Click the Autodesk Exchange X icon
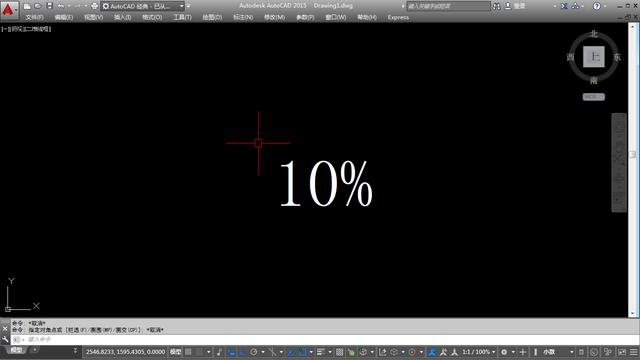The image size is (640, 360). (x=564, y=6)
